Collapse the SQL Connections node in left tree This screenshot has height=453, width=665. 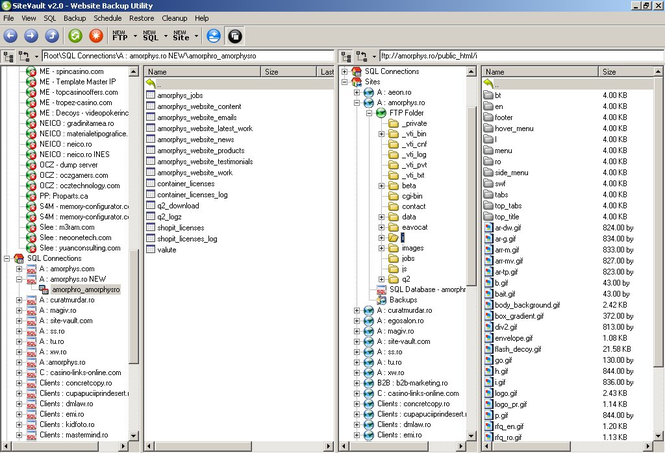[9, 258]
